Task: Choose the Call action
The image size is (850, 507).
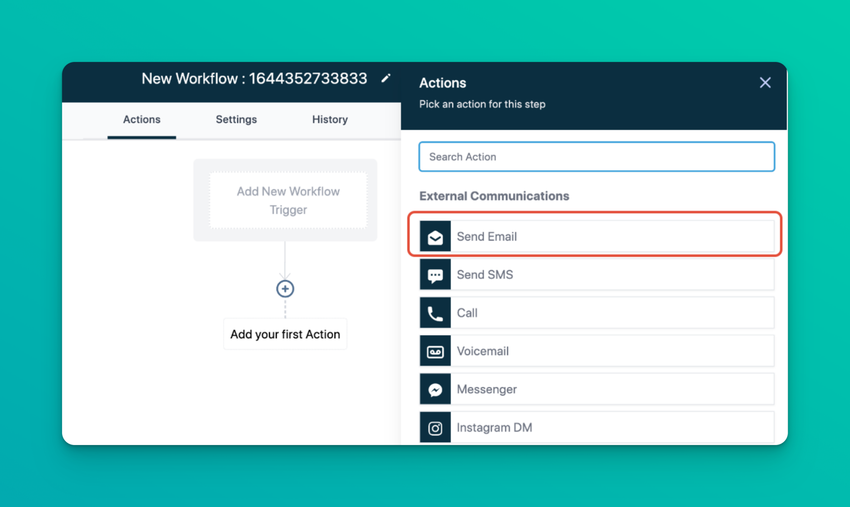Action: (597, 313)
